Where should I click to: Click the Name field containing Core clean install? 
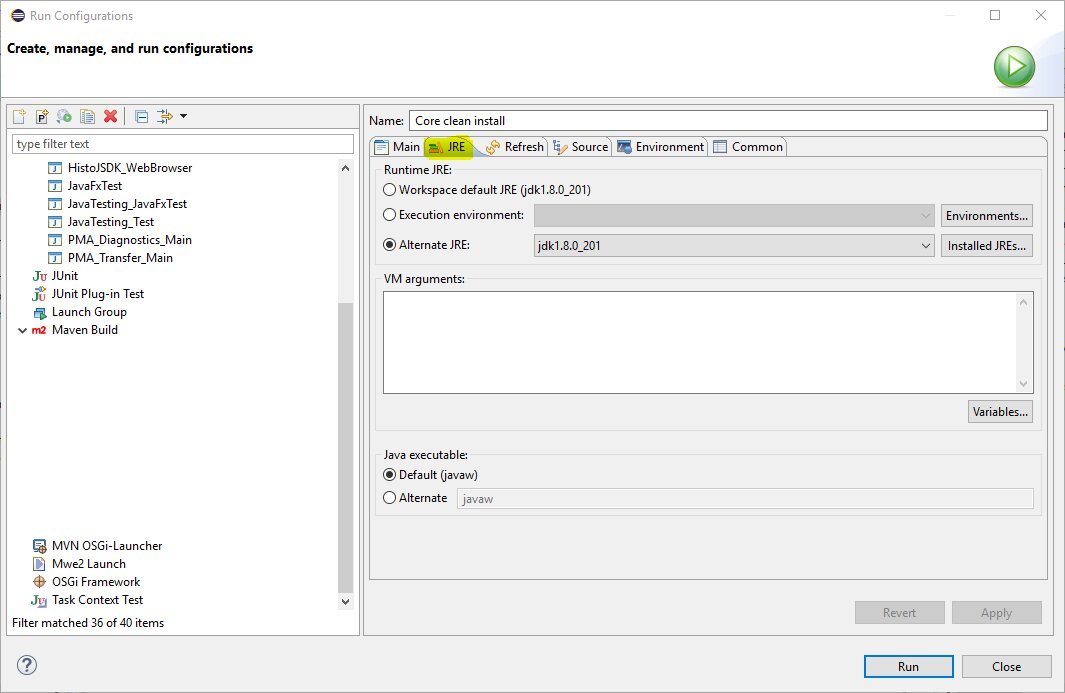[727, 121]
